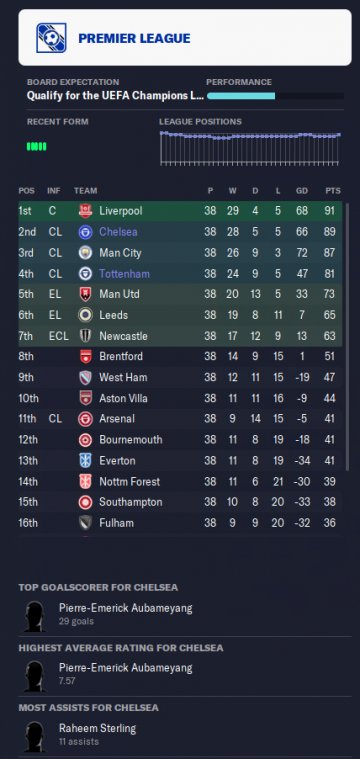360x759 pixels.
Task: Open Raheem Sterling's player silhouette thumbnail
Action: [x=35, y=736]
